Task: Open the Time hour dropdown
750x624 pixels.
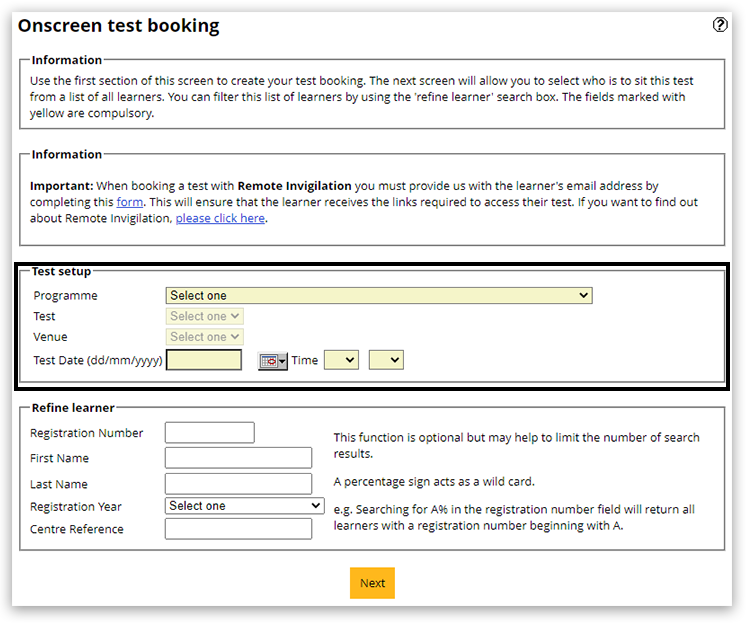Action: 340,360
